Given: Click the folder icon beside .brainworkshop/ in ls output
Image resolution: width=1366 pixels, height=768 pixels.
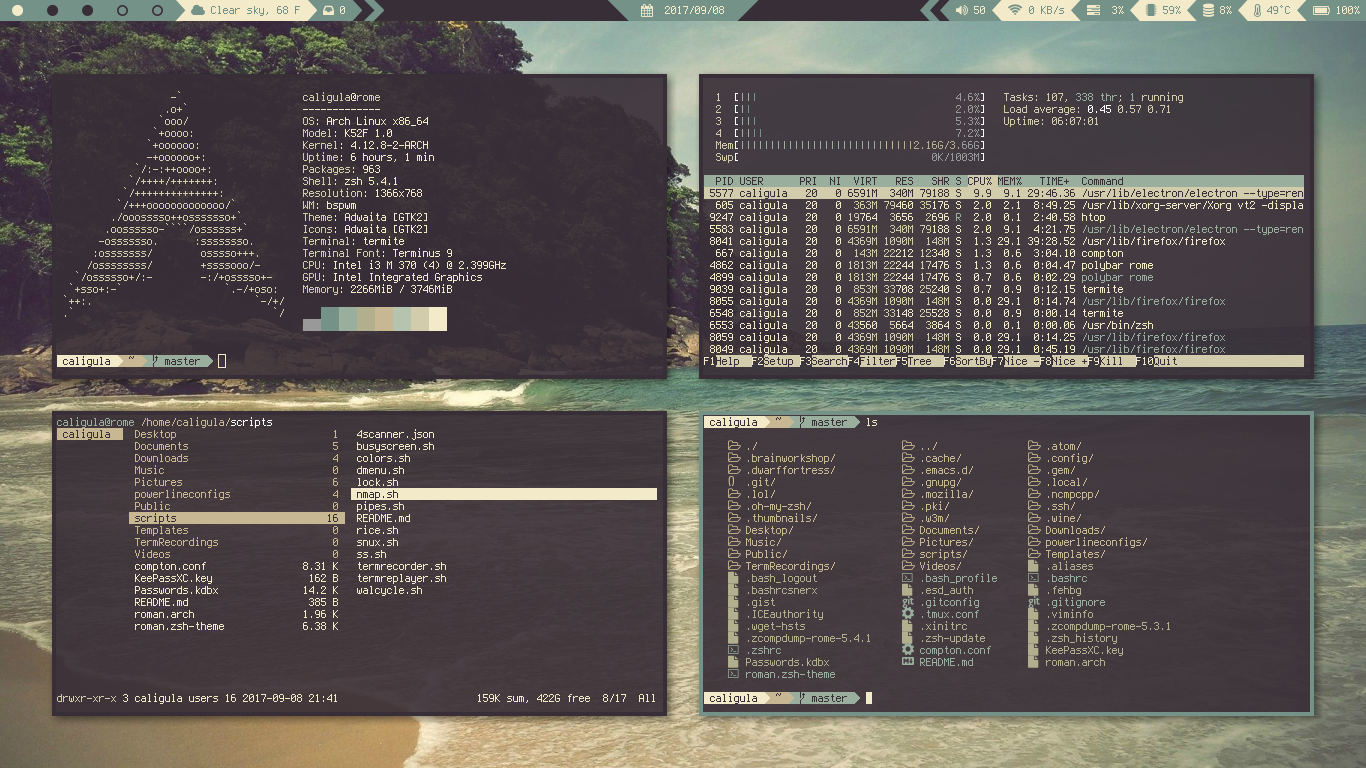Looking at the screenshot, I should (x=734, y=458).
